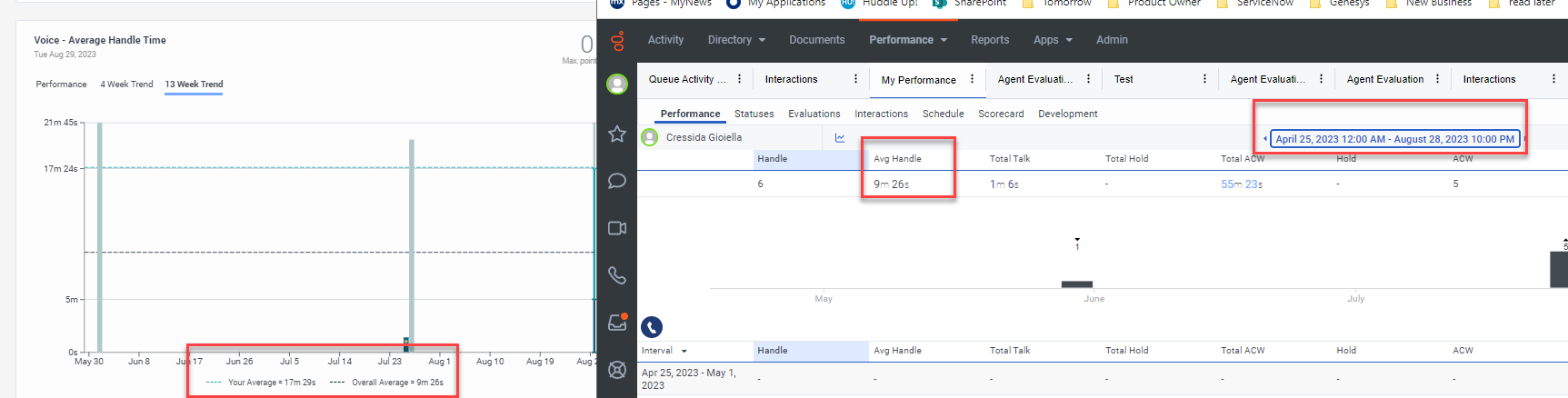Viewport: 1568px width, 398px height.
Task: Open the Favorites star icon in sidebar
Action: 617,134
